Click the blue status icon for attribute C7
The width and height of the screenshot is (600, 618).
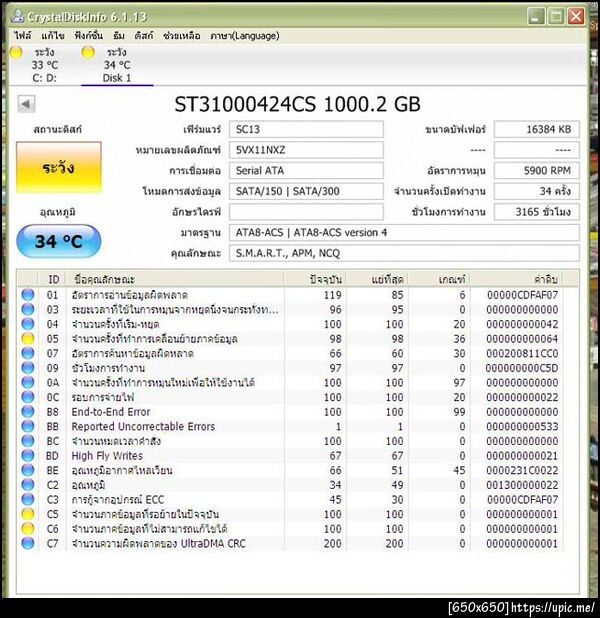click(x=28, y=543)
